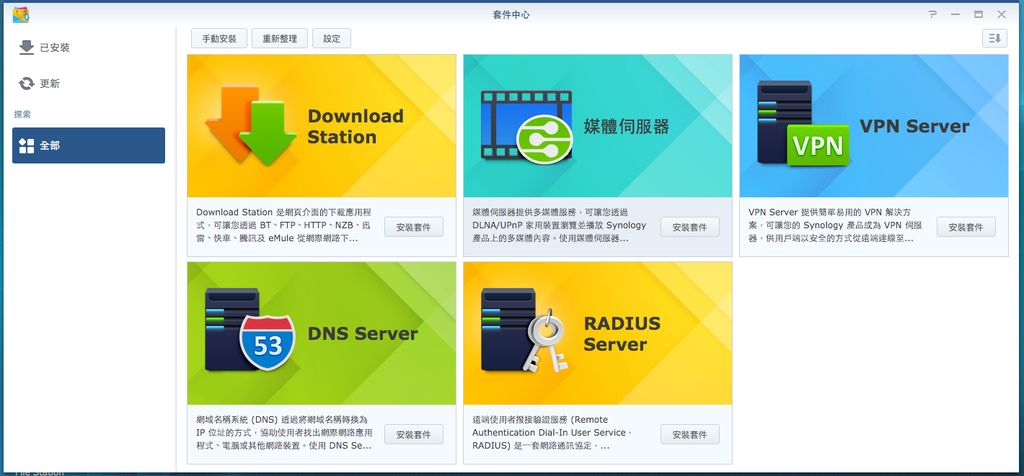Install the VPN Server package
The image size is (1024, 476).
tap(966, 227)
